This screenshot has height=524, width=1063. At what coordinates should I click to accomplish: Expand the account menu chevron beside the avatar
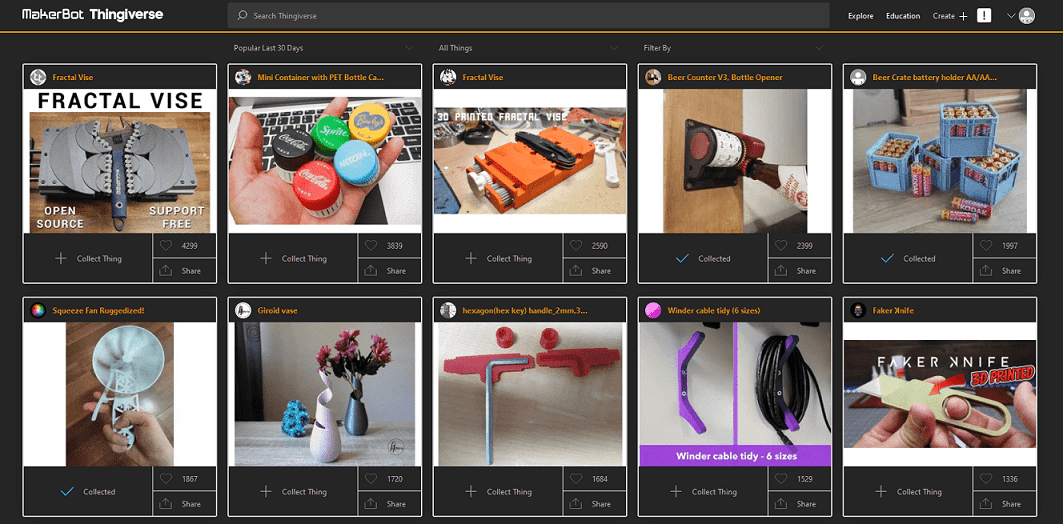tap(1011, 16)
